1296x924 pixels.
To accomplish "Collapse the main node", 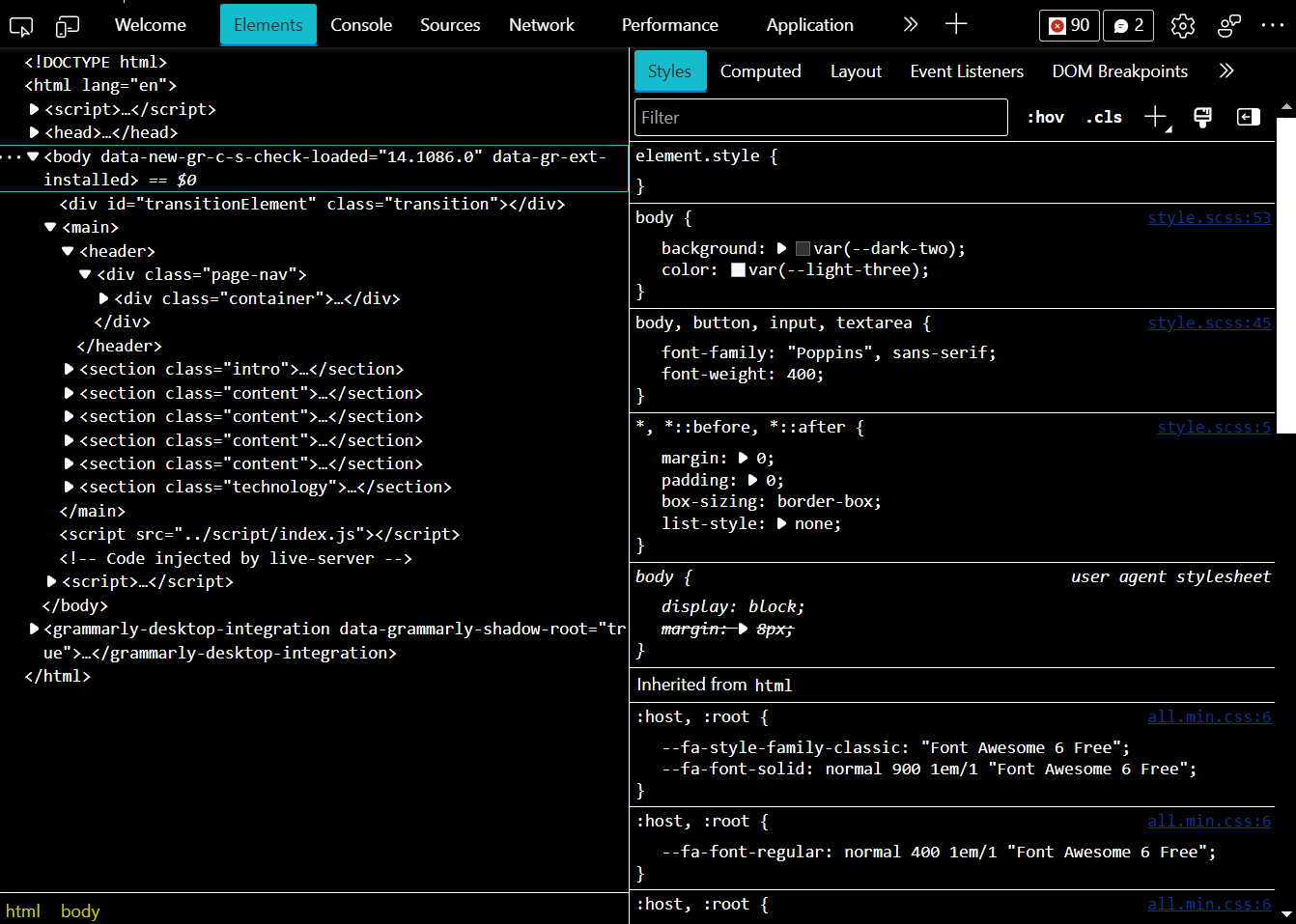I will click(x=50, y=228).
